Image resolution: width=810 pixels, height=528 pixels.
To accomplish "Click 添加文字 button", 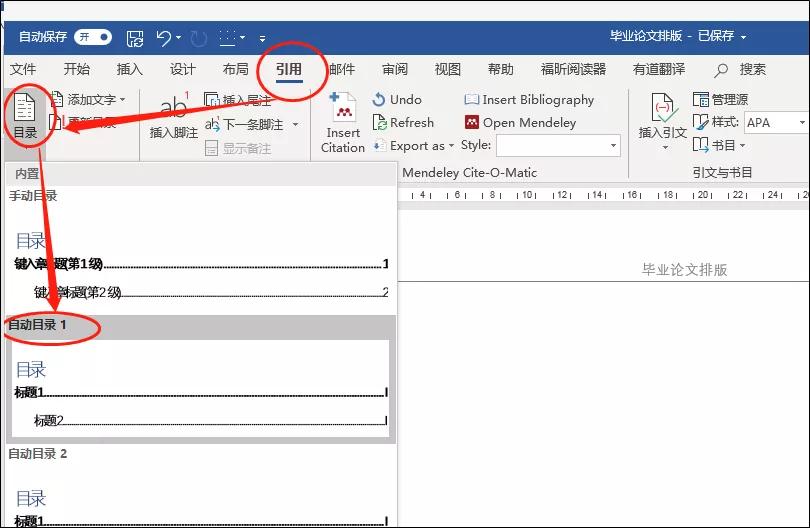I will tap(89, 99).
